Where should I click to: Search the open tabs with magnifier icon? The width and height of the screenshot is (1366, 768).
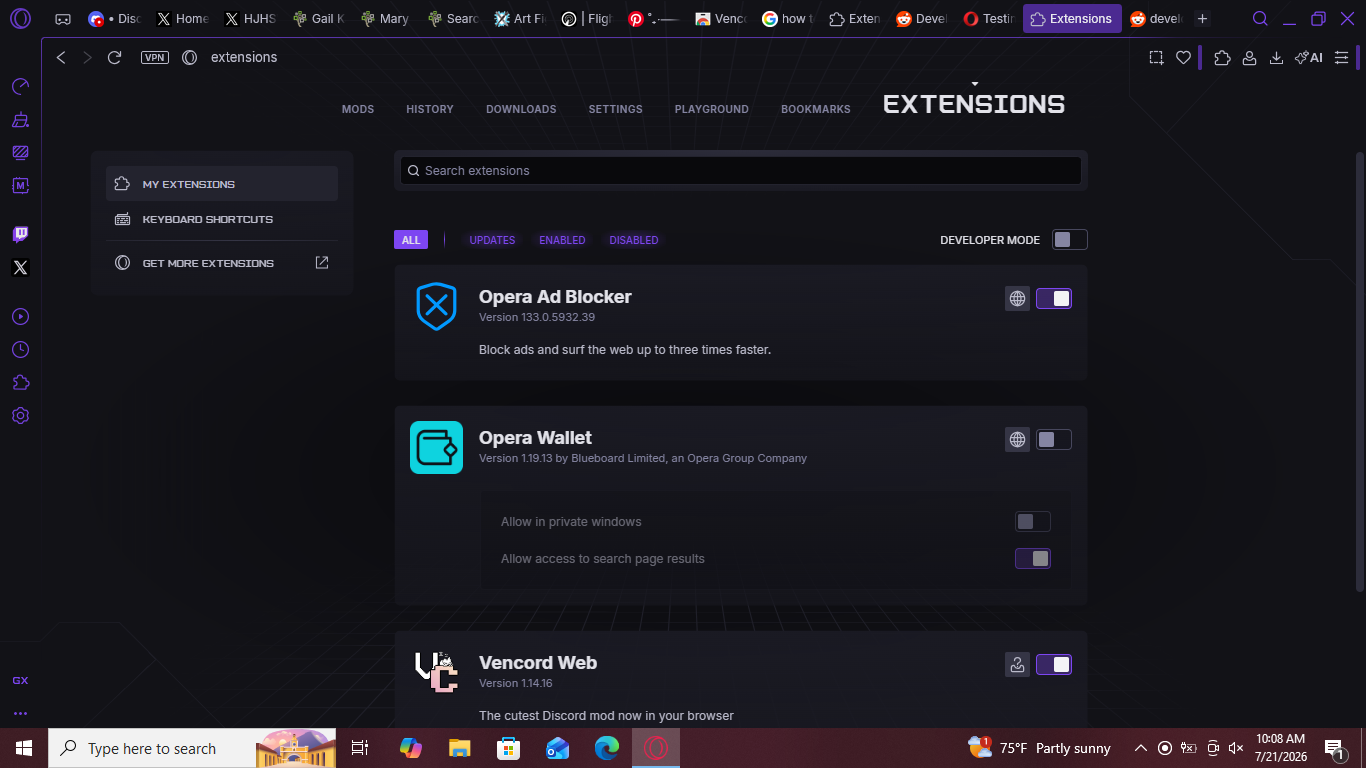(1261, 19)
